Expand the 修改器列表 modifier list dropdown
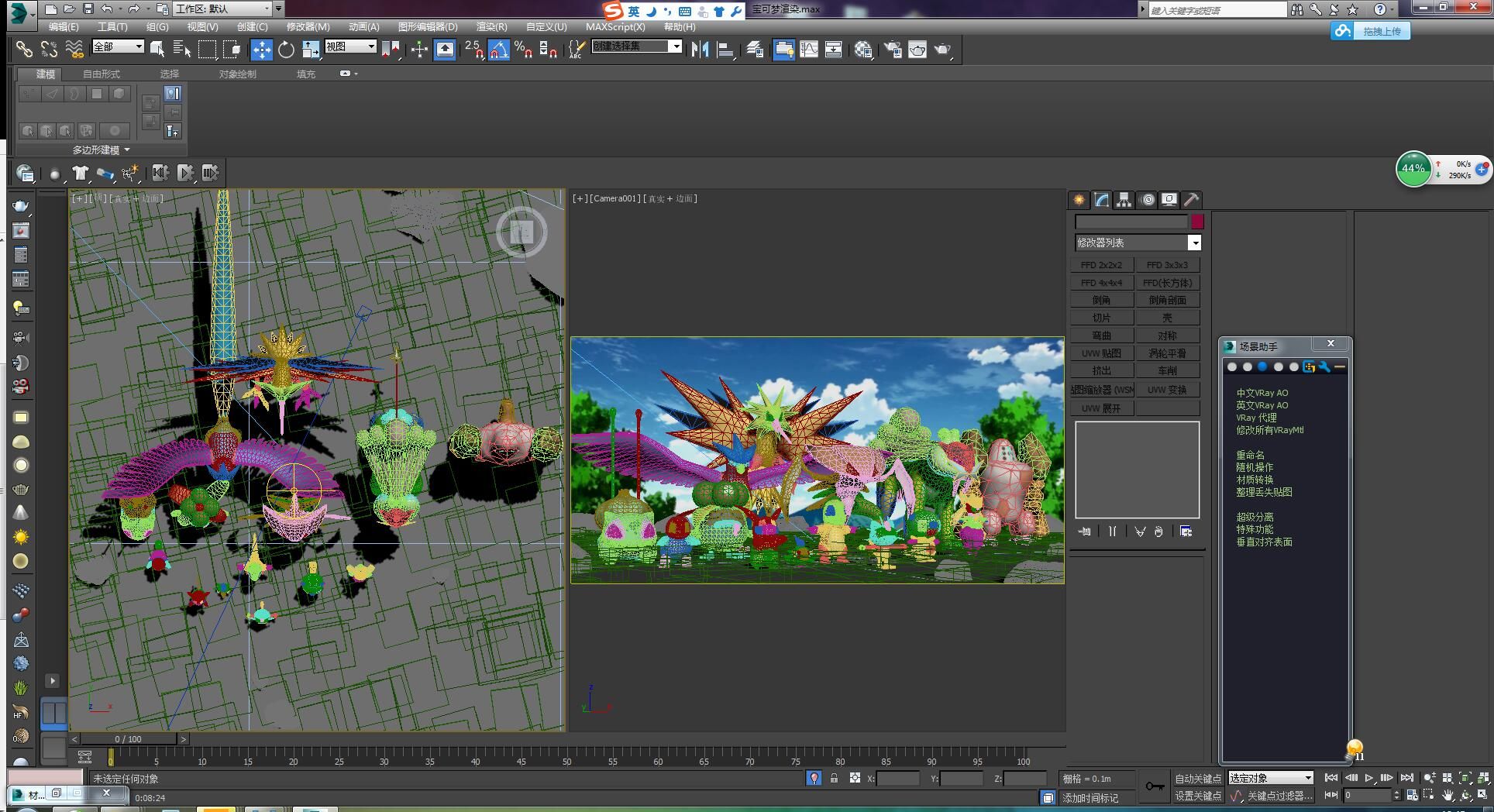This screenshot has width=1494, height=812. click(1194, 243)
